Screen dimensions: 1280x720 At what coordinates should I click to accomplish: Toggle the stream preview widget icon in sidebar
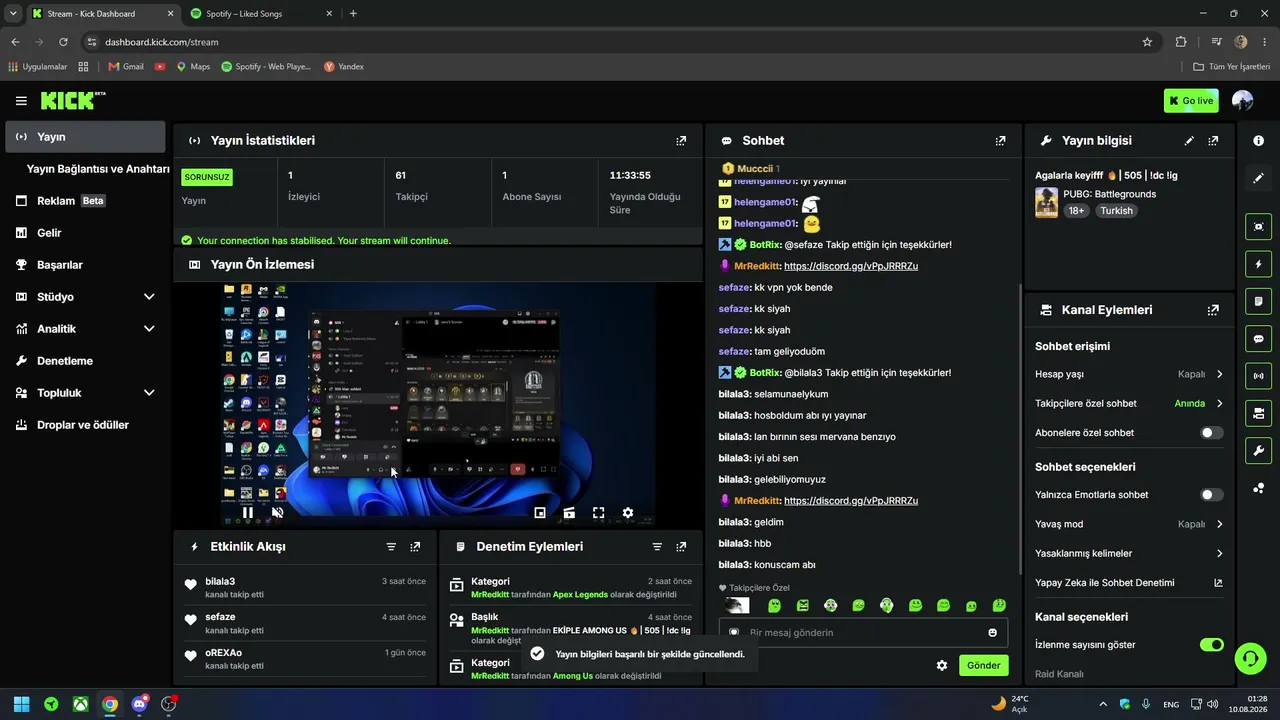1258,227
